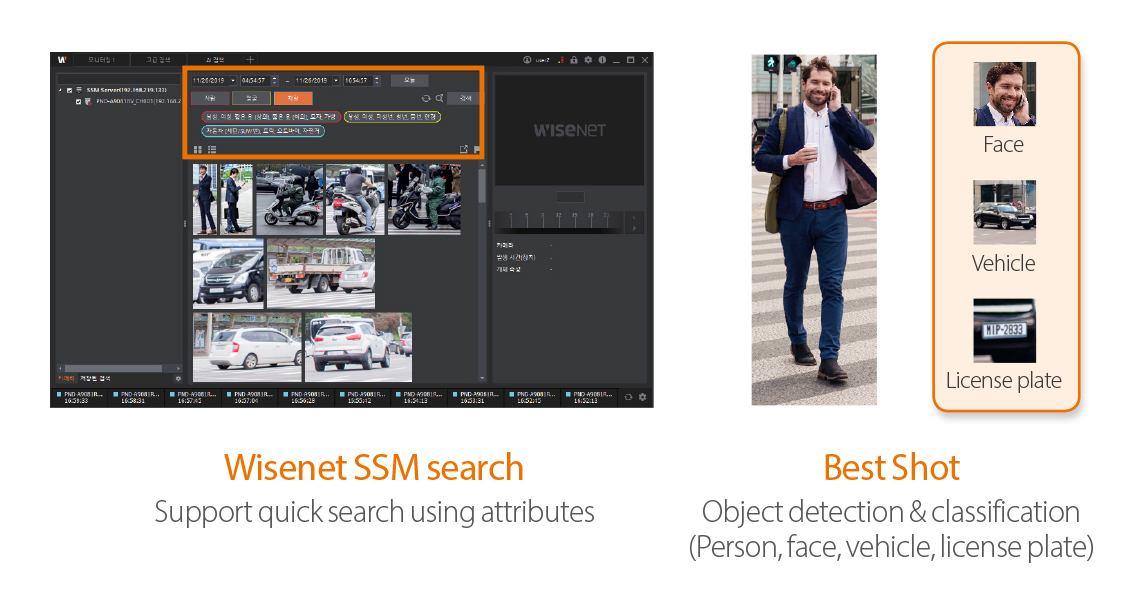Reset search filters with refresh icon
This screenshot has width=1140, height=603.
click(426, 98)
